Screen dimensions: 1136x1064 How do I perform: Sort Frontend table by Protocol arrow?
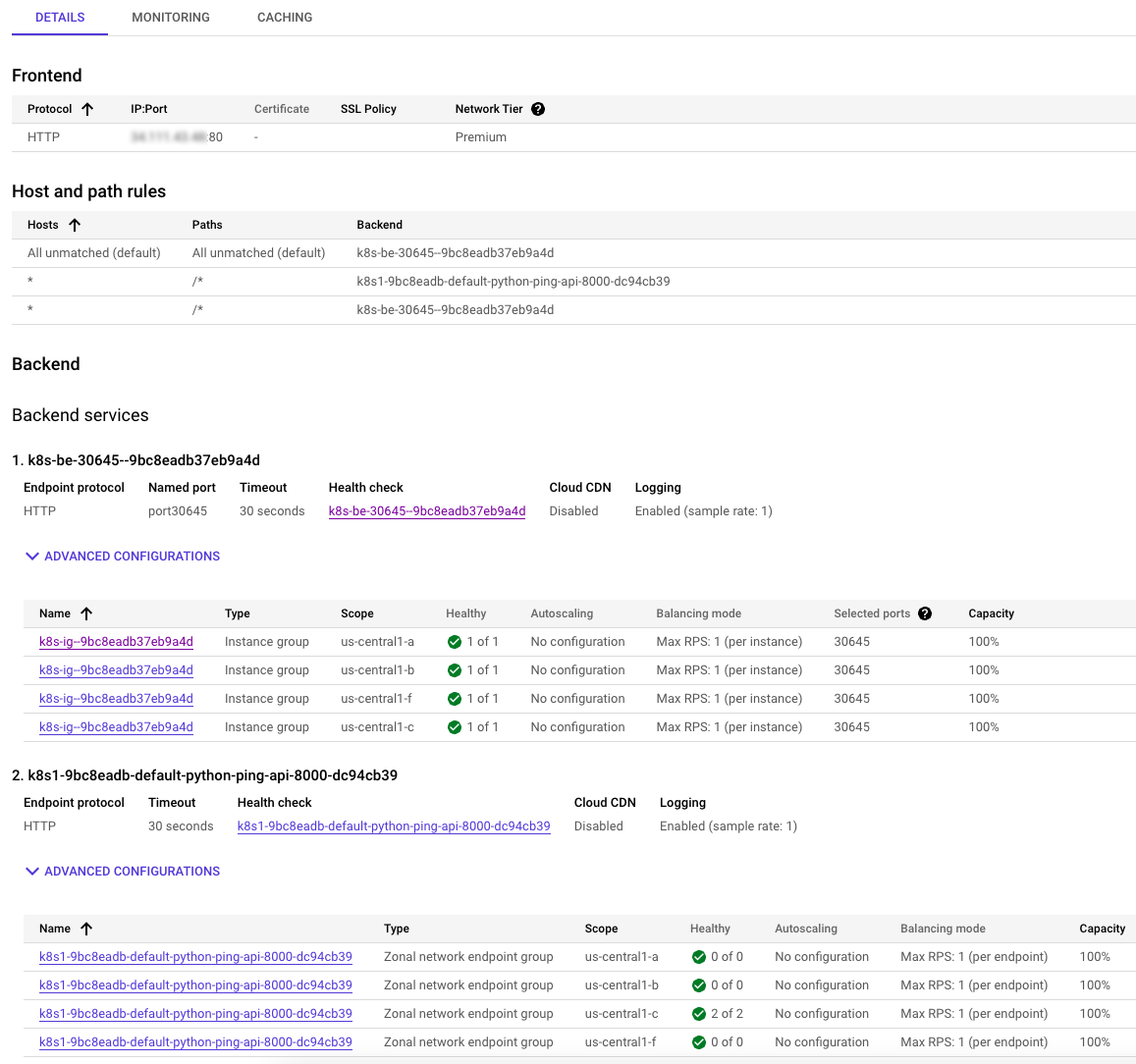tap(87, 109)
